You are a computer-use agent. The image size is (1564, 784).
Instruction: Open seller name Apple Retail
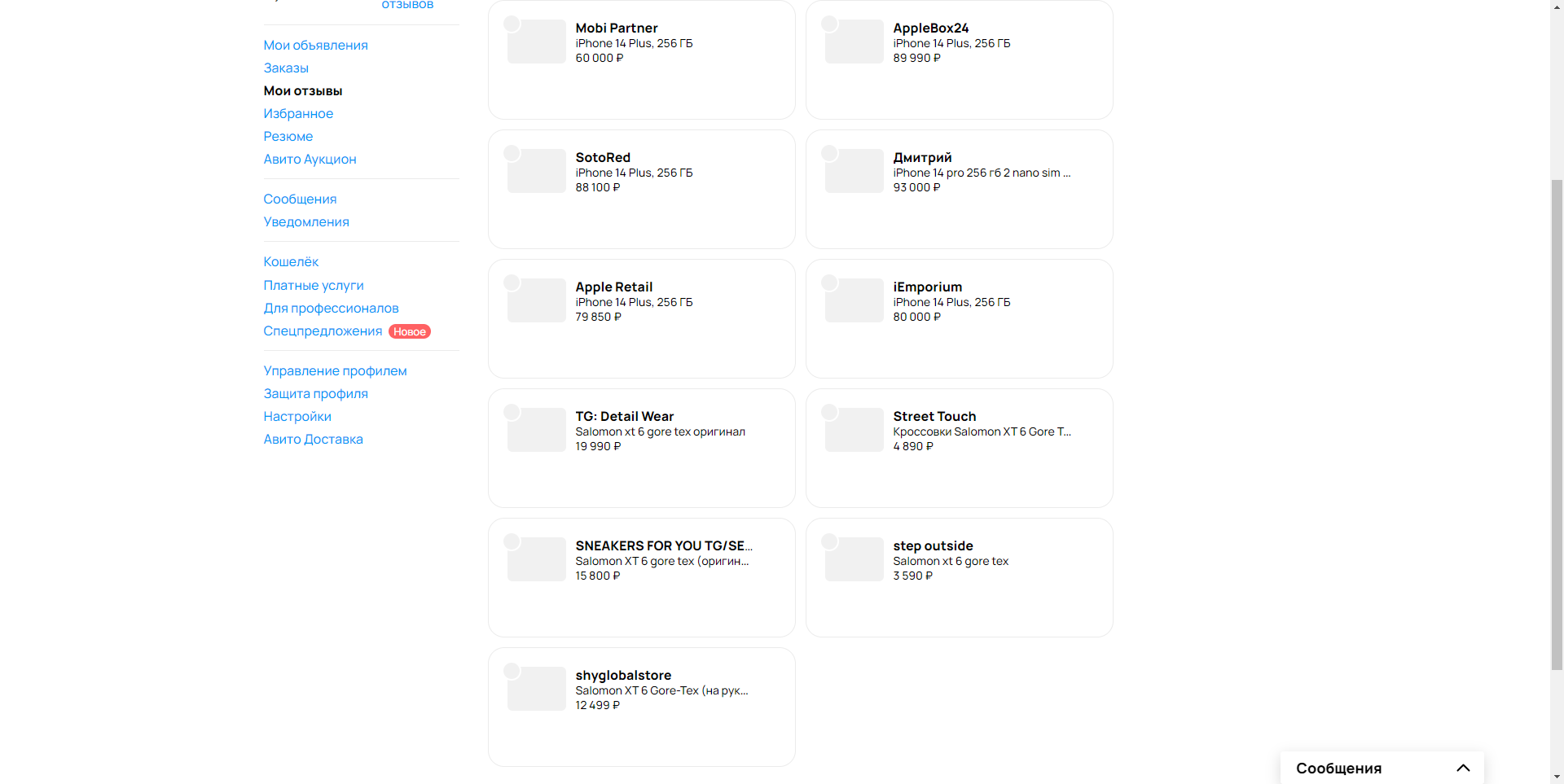(x=614, y=287)
